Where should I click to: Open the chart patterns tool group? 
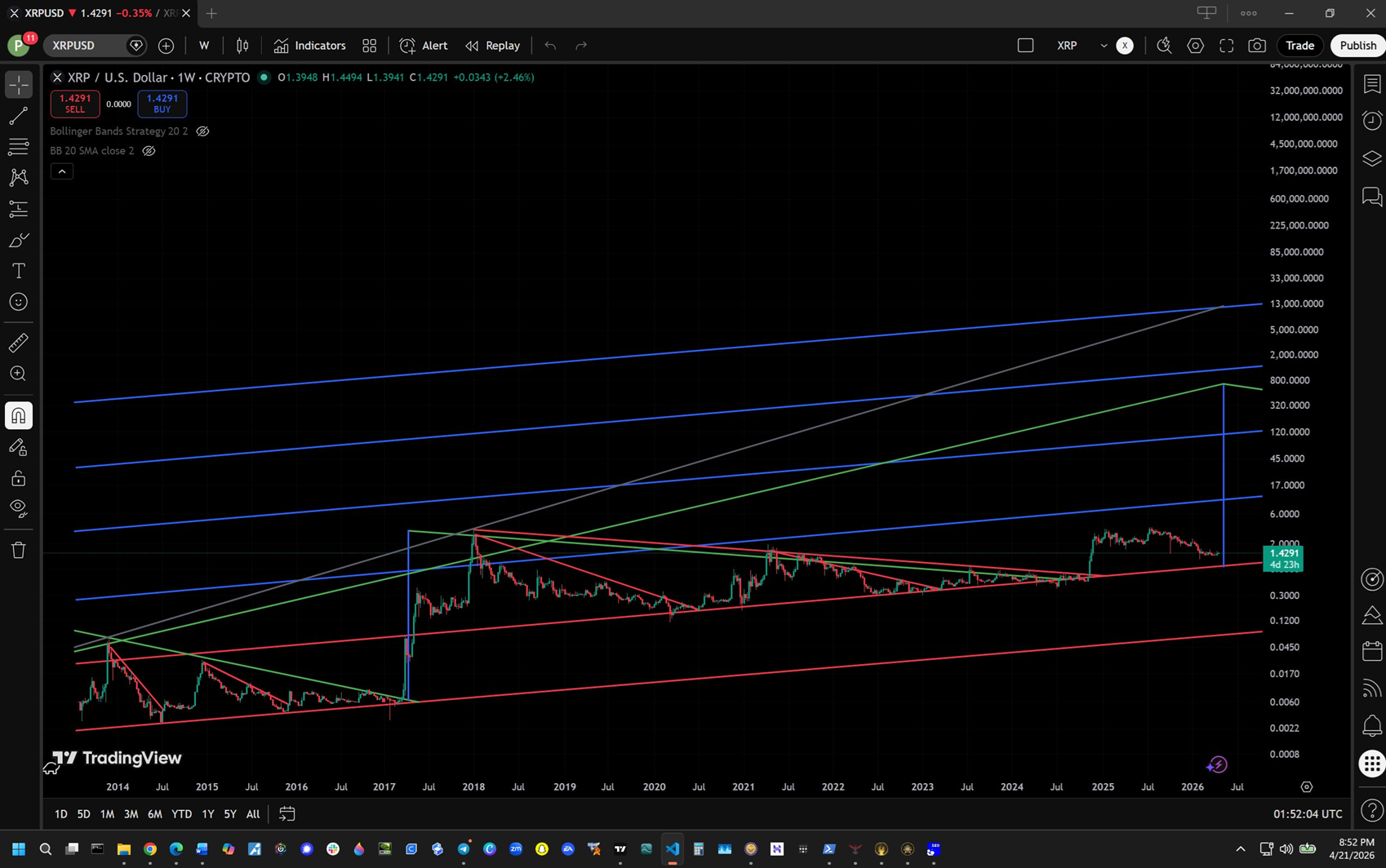point(19,178)
